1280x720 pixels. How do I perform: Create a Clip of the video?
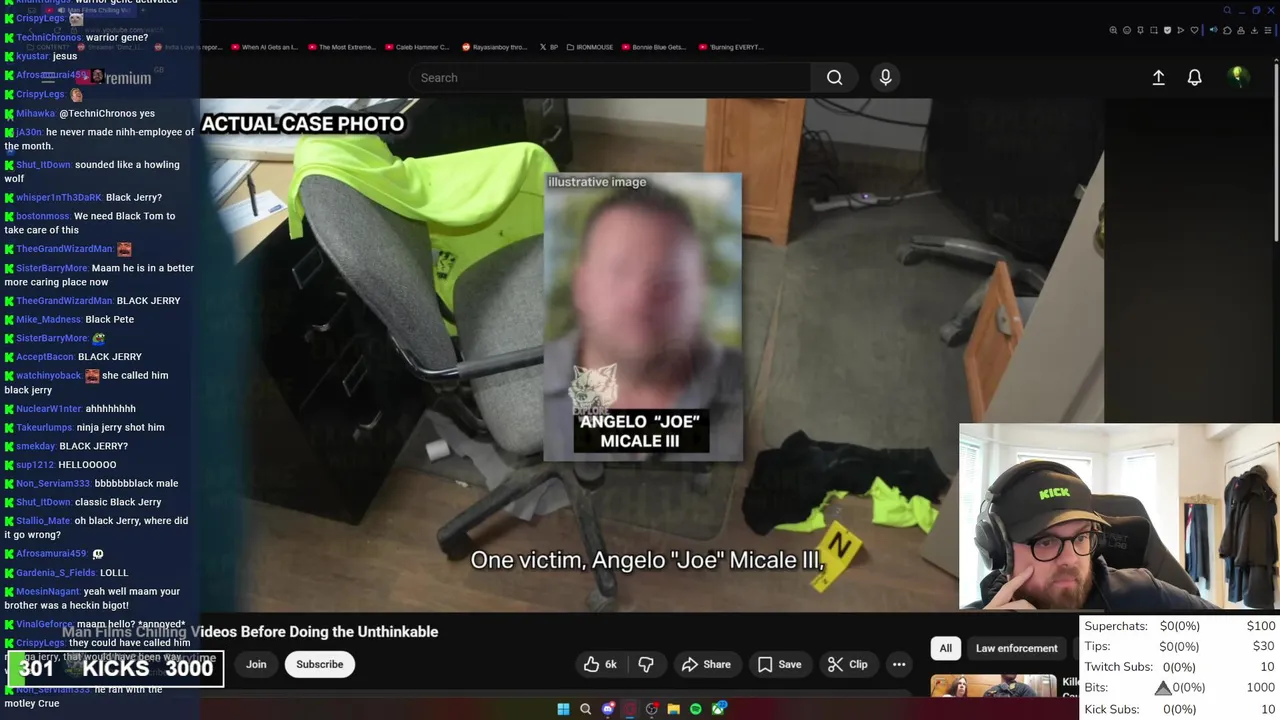(x=847, y=664)
